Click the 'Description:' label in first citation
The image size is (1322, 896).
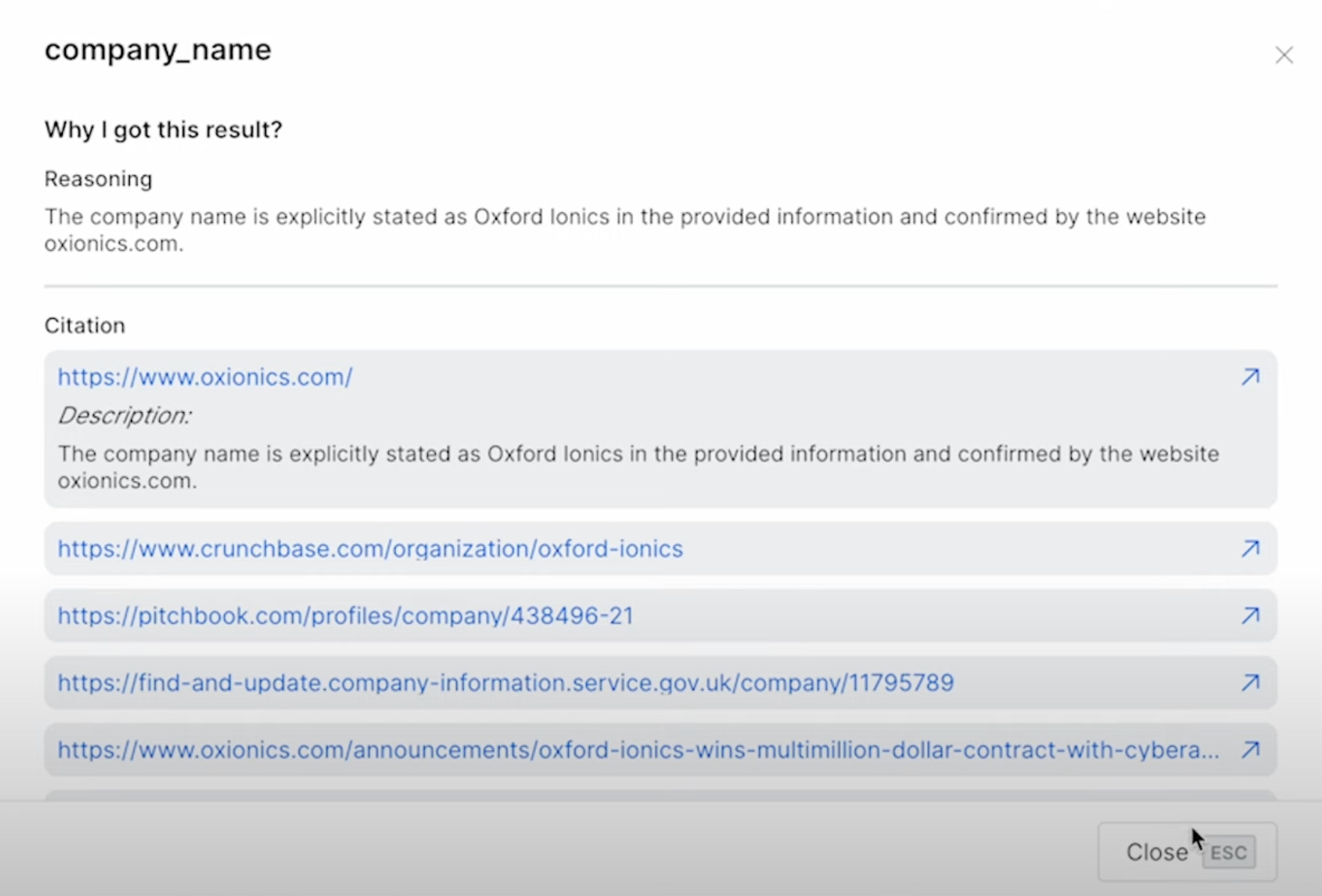pyautogui.click(x=125, y=415)
